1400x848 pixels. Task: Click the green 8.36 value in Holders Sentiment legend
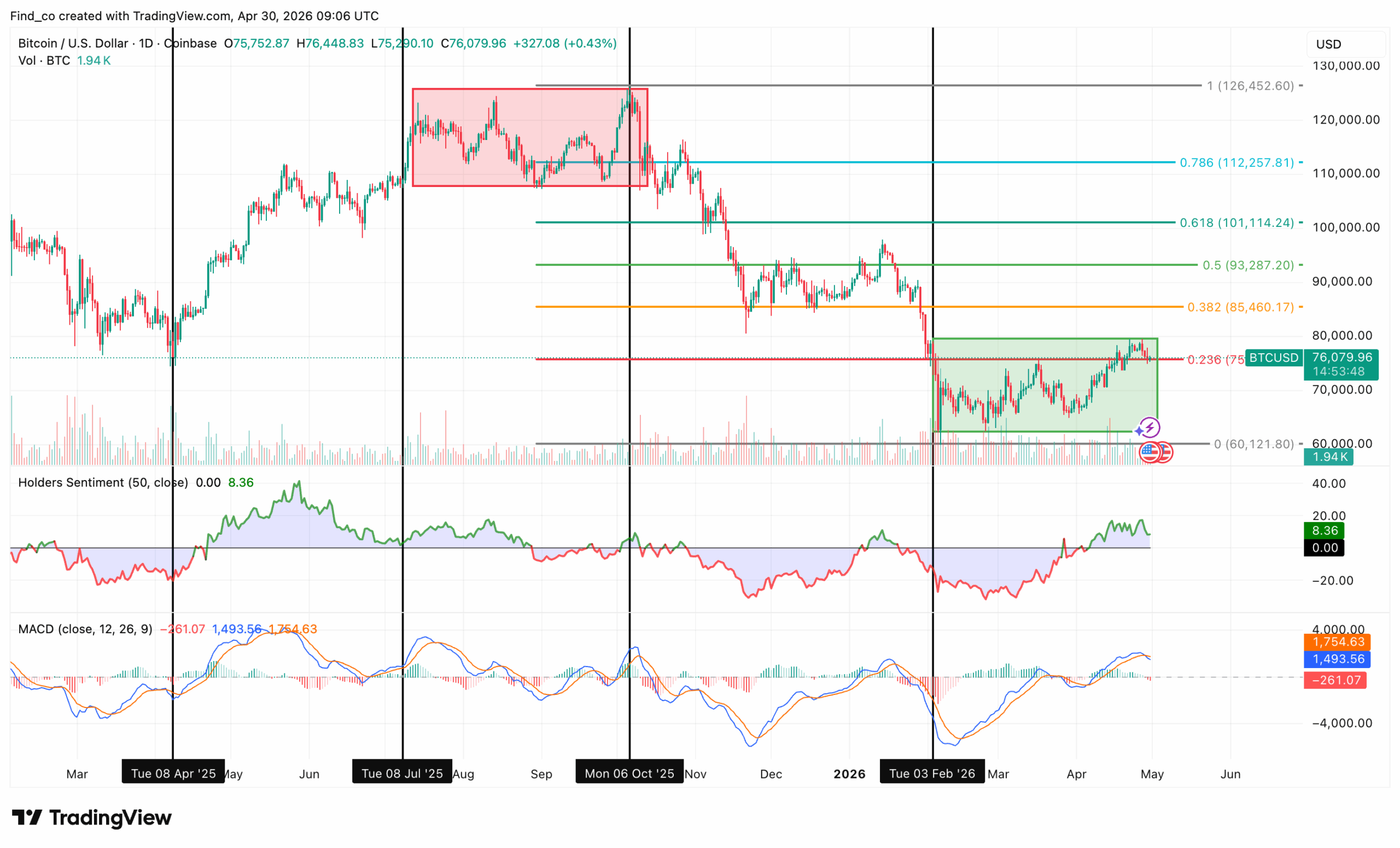tap(241, 482)
